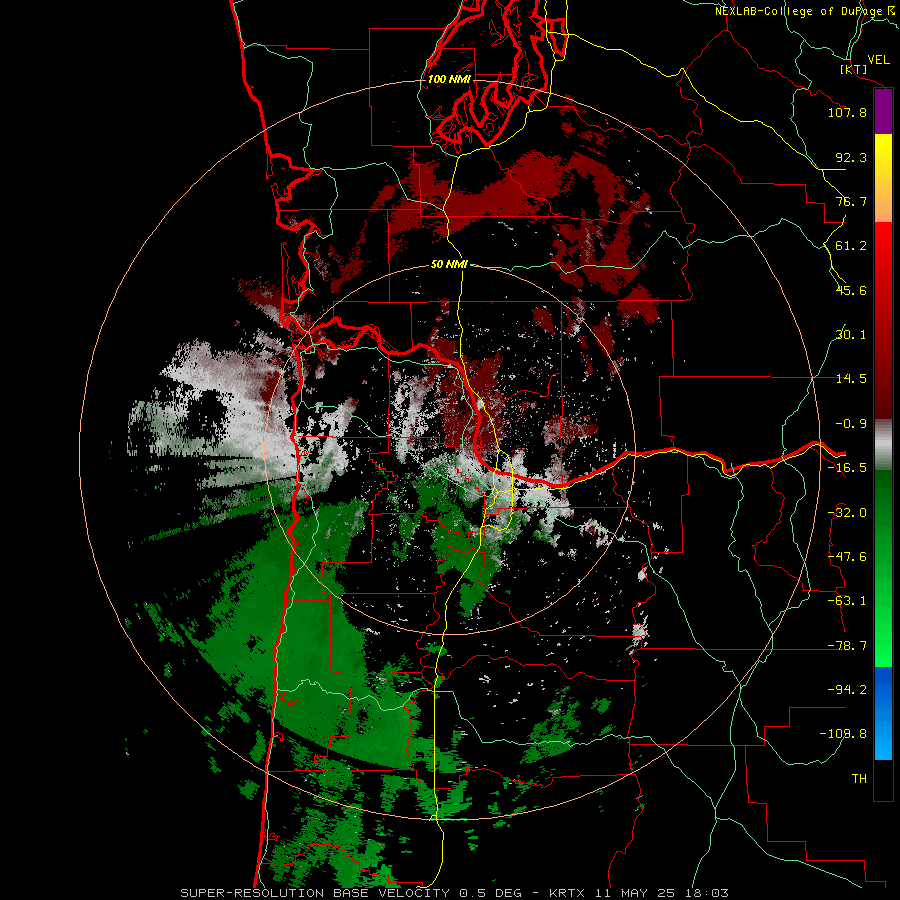Click the TH legend label
This screenshot has height=900, width=900.
coord(859,779)
